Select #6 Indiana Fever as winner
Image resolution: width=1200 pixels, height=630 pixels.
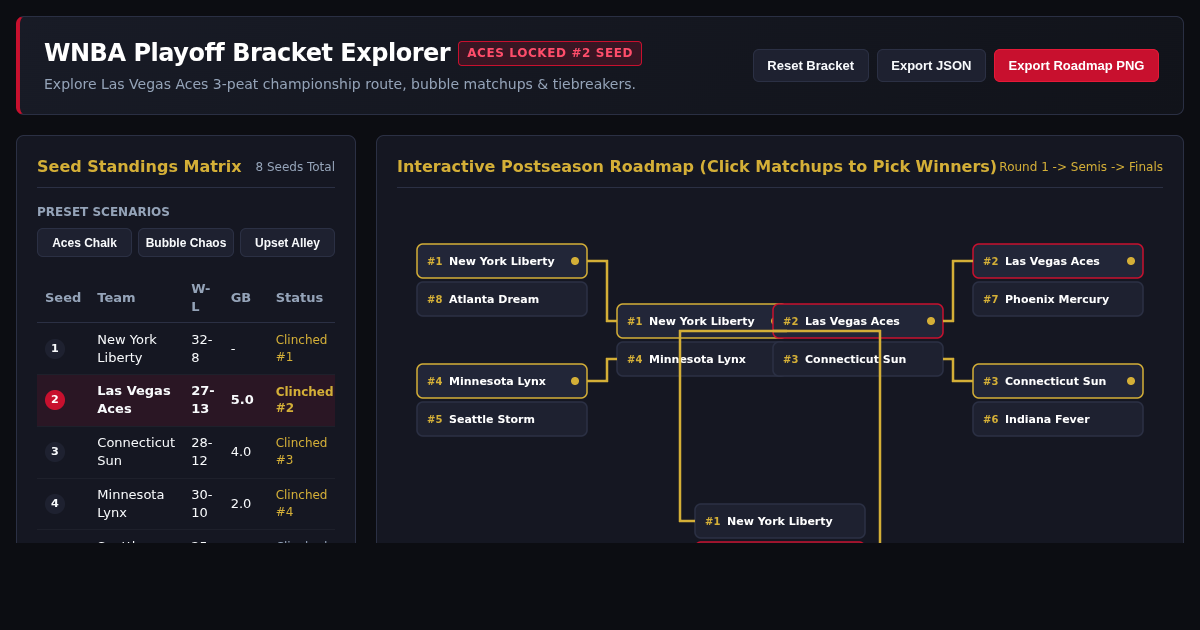tap(1058, 419)
